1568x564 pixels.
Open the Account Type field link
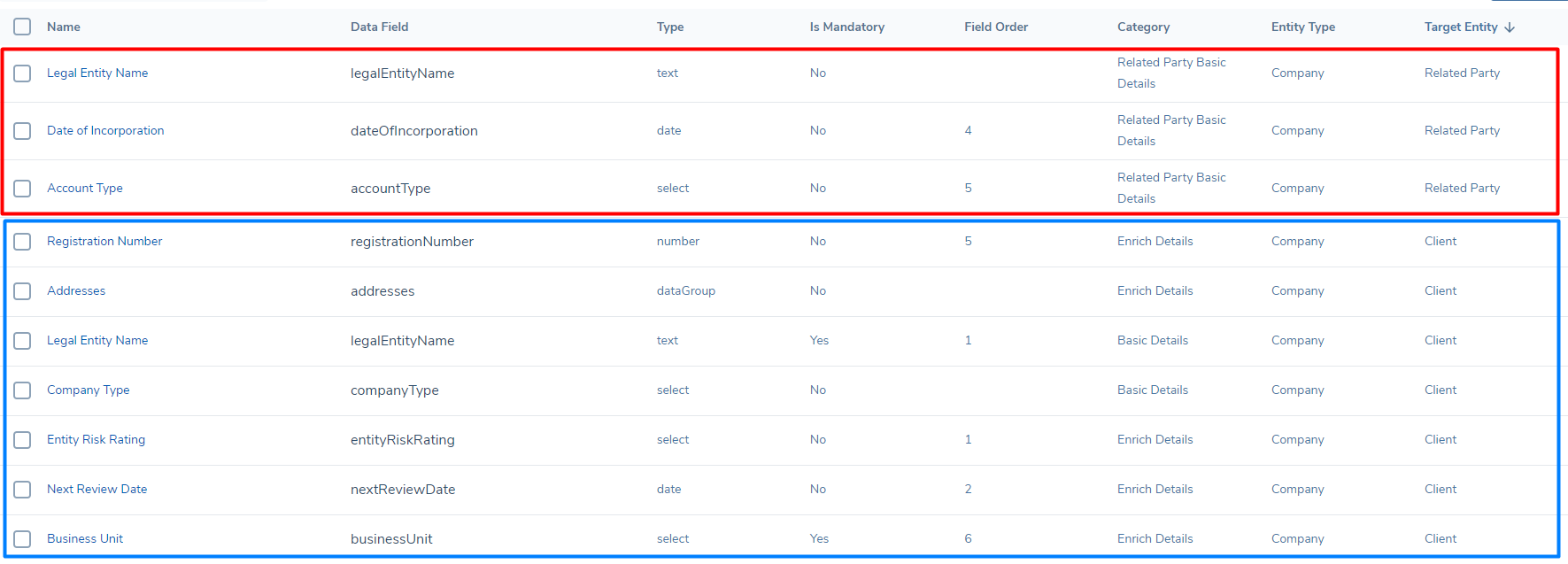[x=85, y=188]
